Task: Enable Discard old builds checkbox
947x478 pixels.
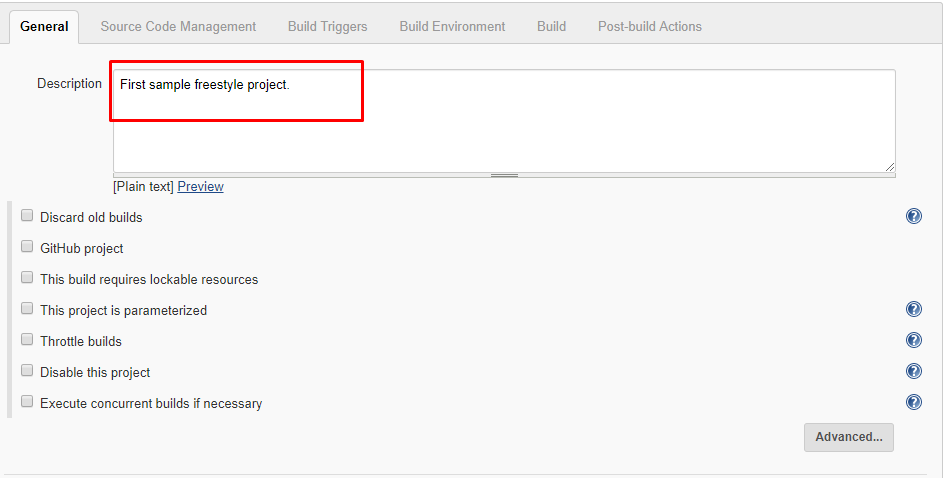Action: tap(27, 216)
